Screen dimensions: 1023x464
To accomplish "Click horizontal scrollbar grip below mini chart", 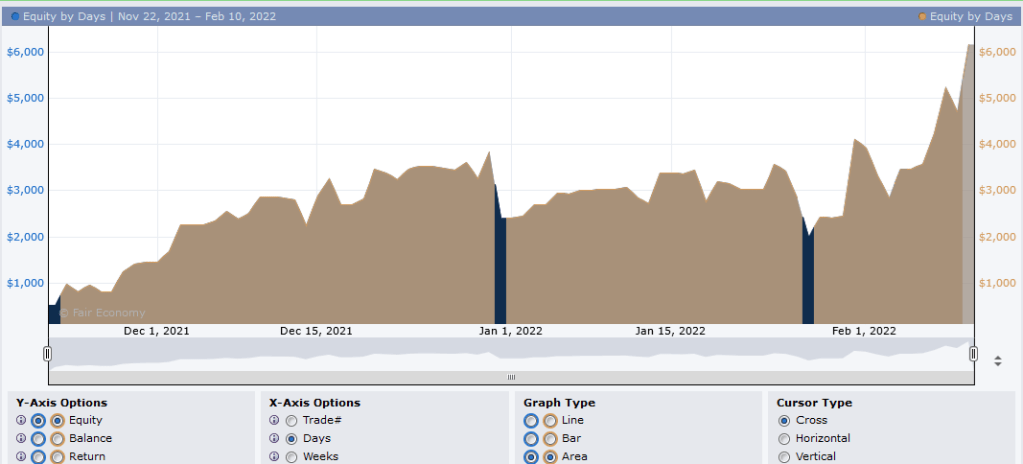I will point(511,378).
